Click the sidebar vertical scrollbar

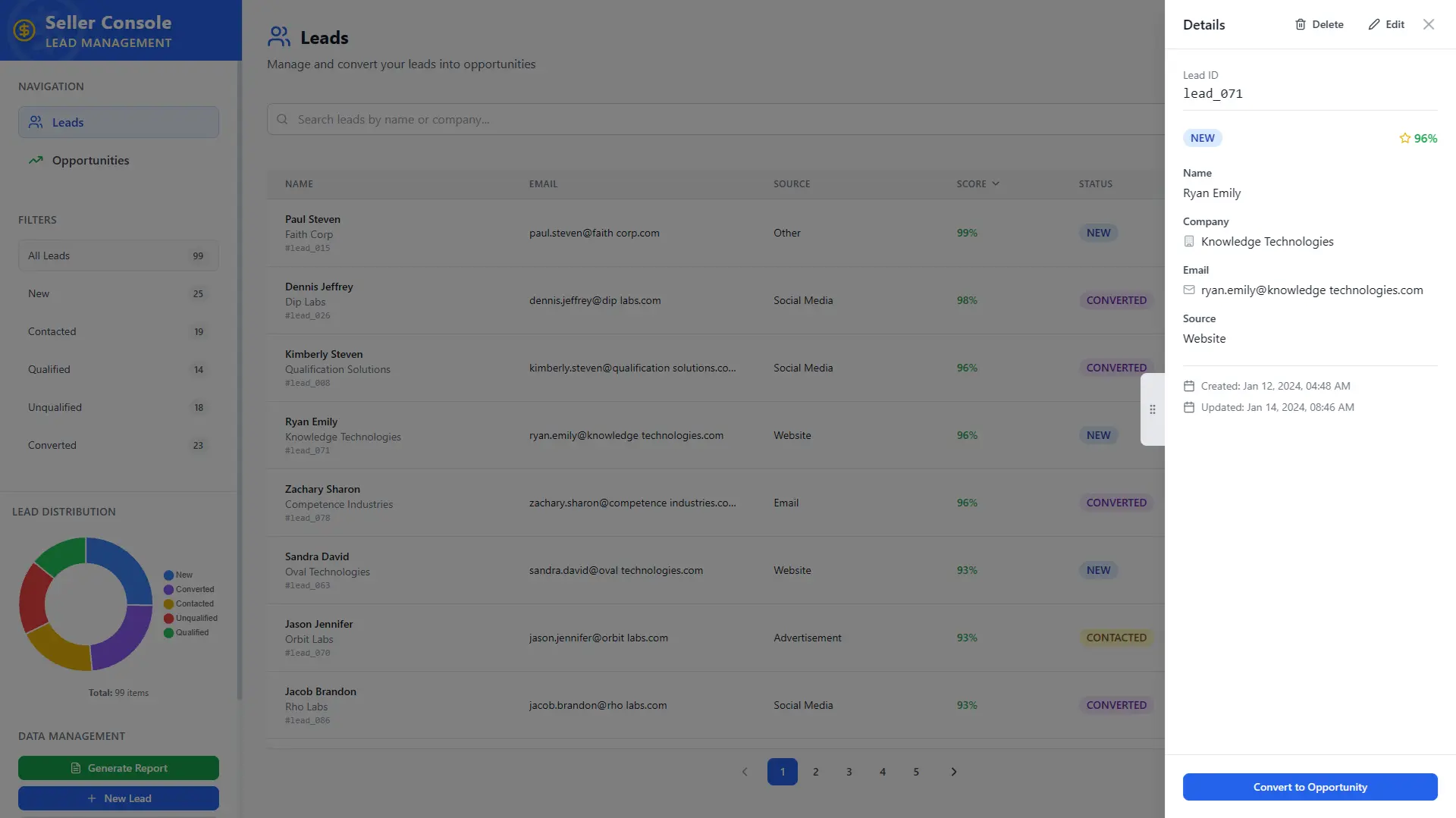(x=240, y=379)
